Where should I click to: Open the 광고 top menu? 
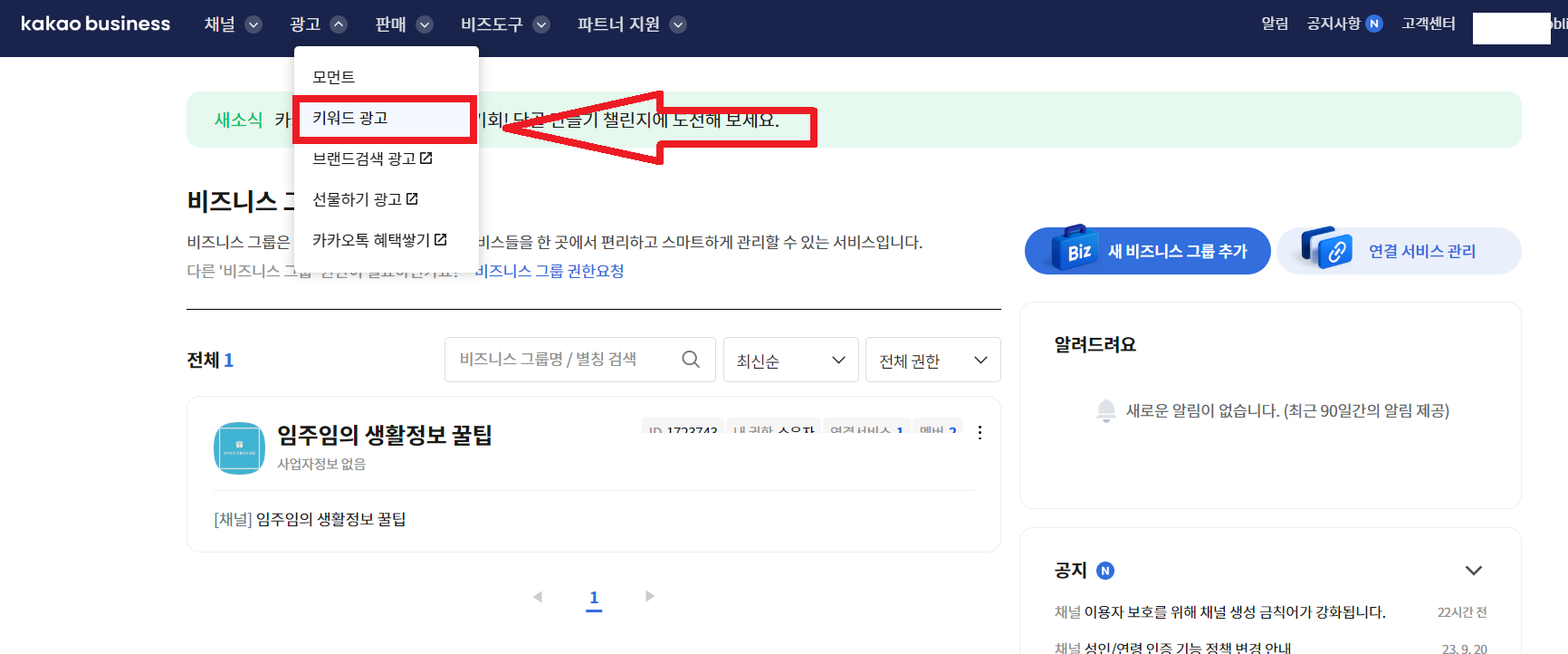coord(305,24)
